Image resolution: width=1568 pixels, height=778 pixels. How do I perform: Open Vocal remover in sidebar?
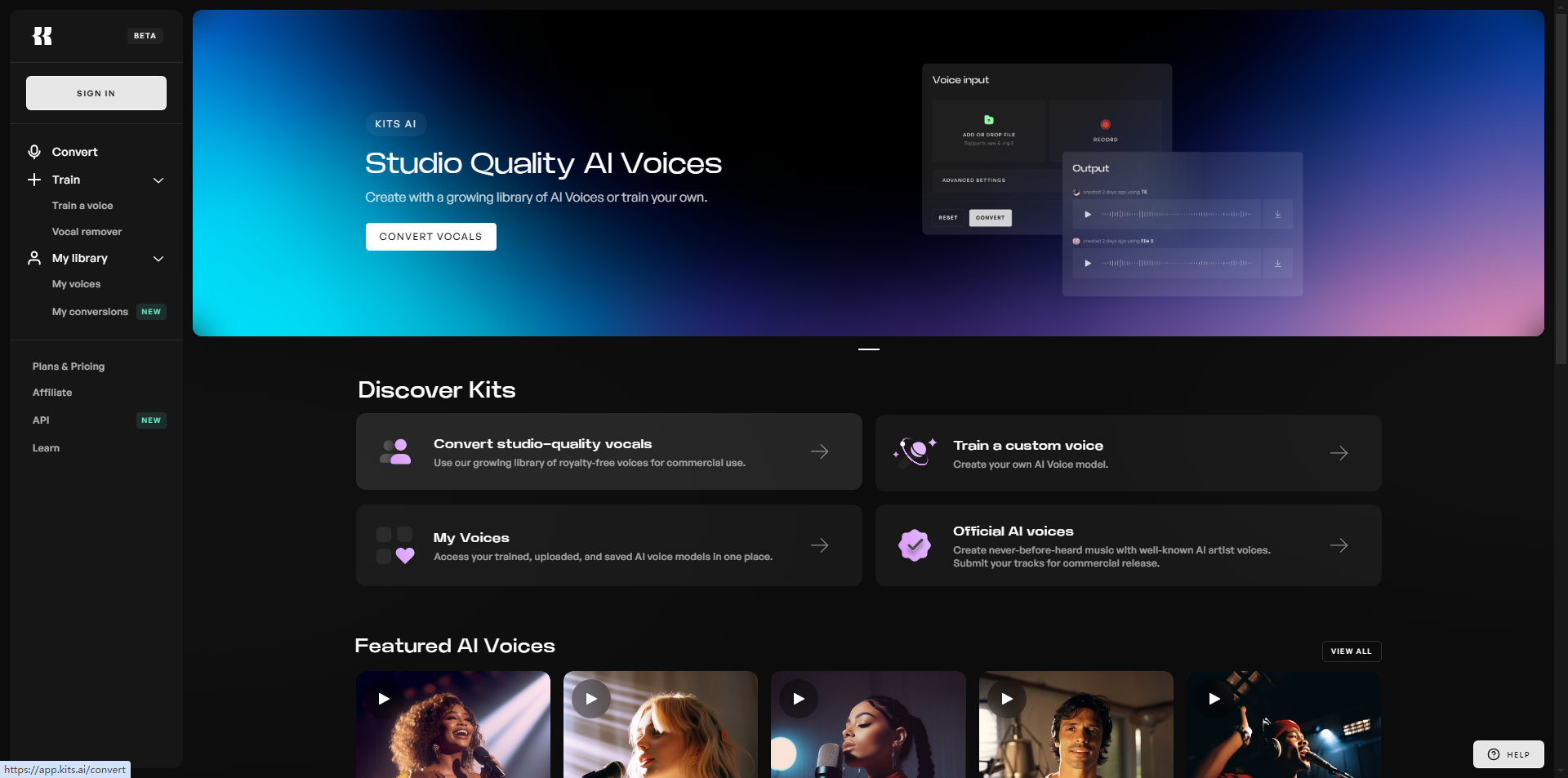point(87,232)
